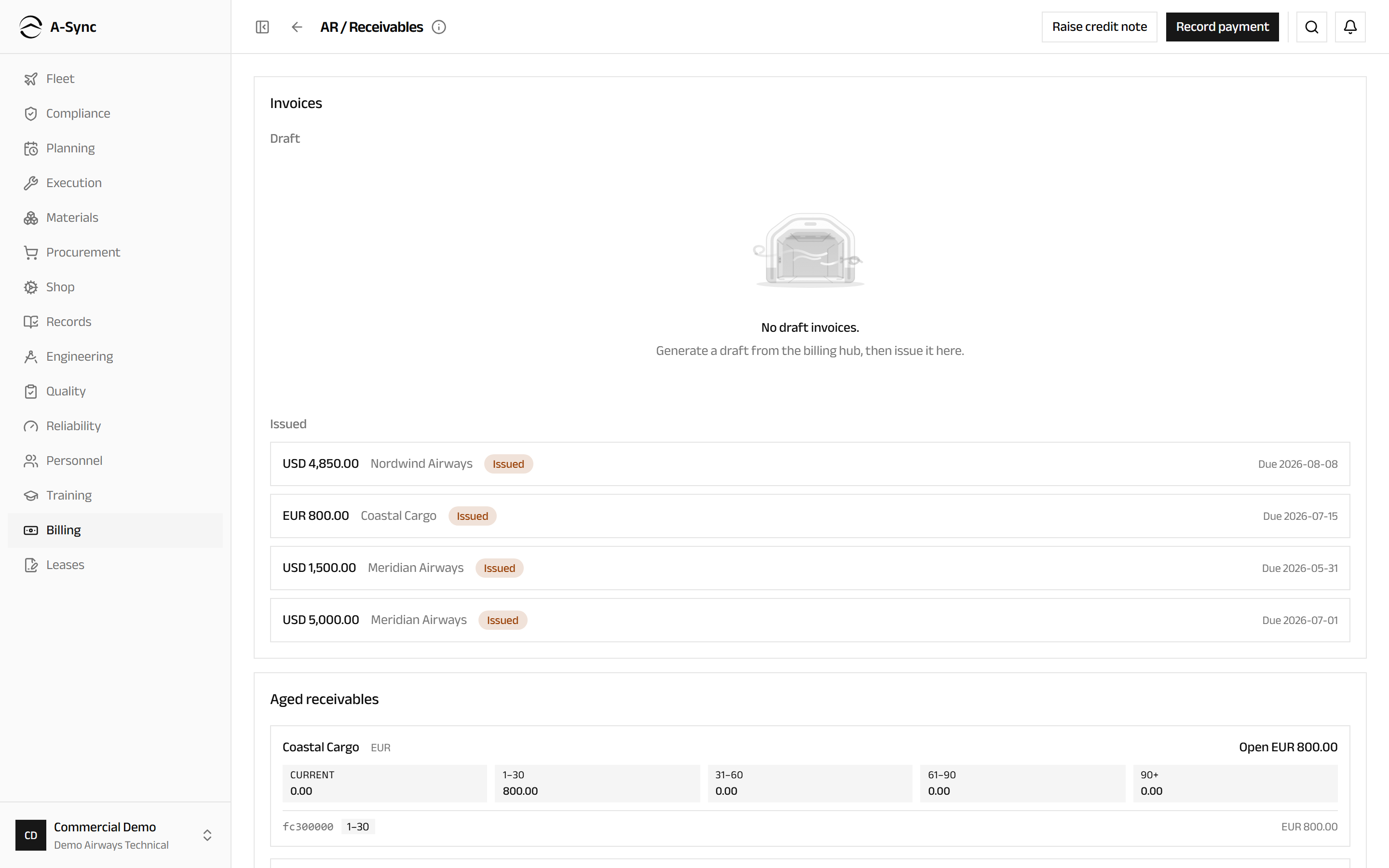Click the Raise credit note button
The image size is (1389, 868).
(1099, 27)
